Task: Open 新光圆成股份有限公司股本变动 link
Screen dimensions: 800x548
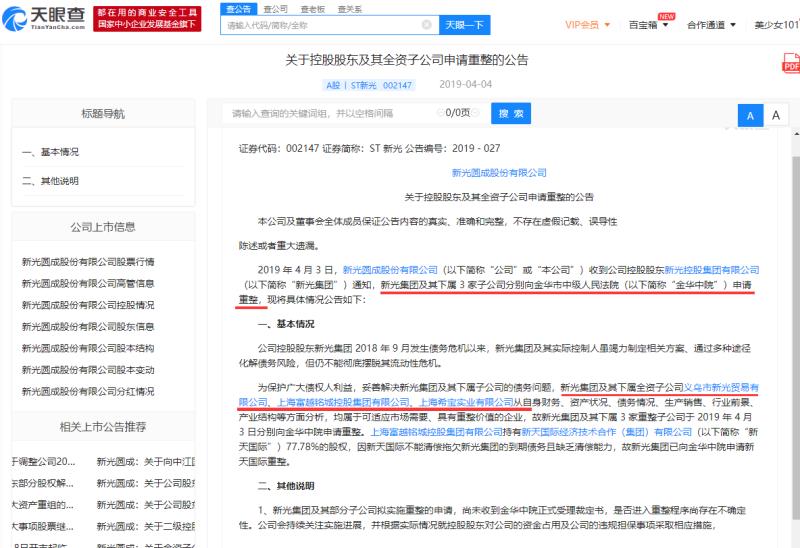Action: tap(88, 370)
